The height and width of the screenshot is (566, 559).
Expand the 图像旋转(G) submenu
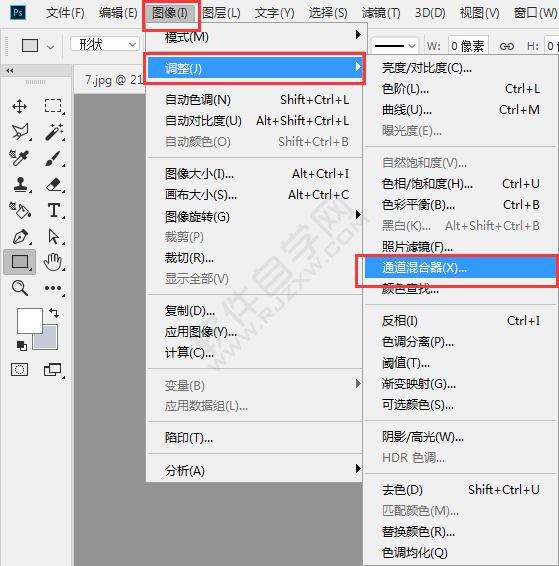pos(254,217)
